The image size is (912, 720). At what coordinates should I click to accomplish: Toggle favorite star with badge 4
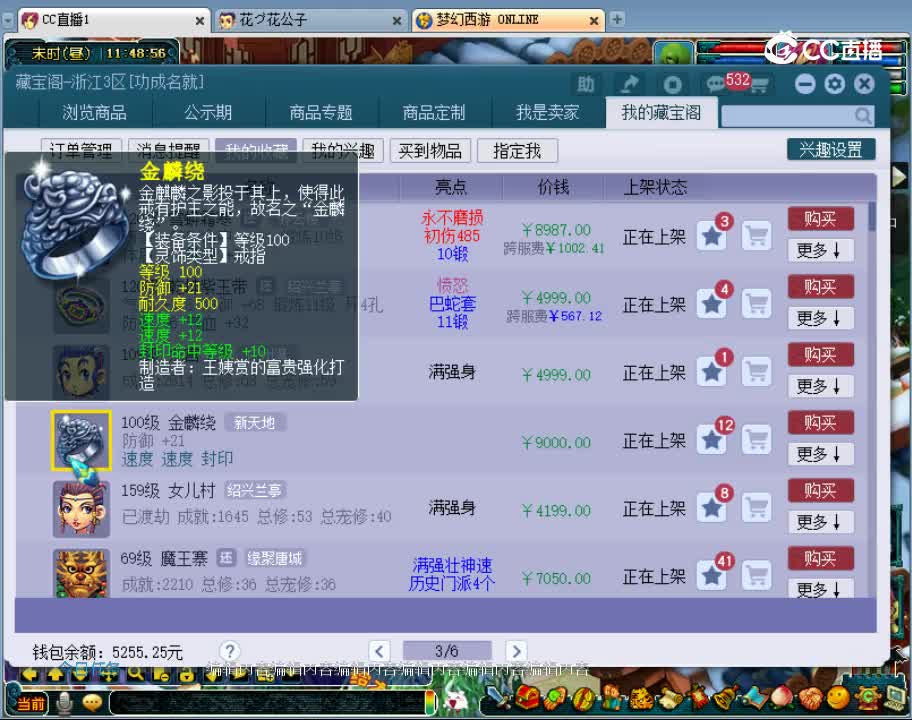(711, 304)
